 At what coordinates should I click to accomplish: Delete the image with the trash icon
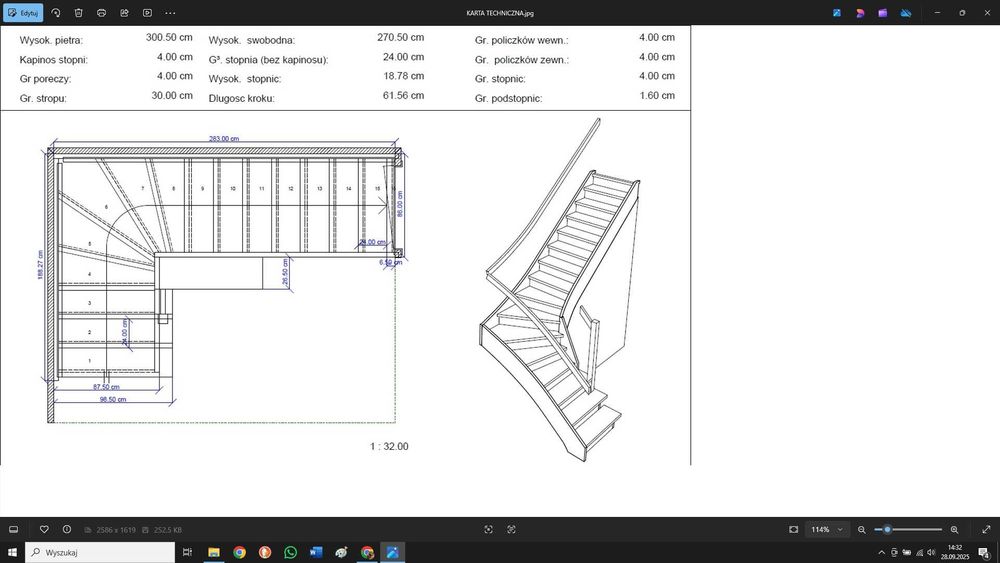click(78, 13)
